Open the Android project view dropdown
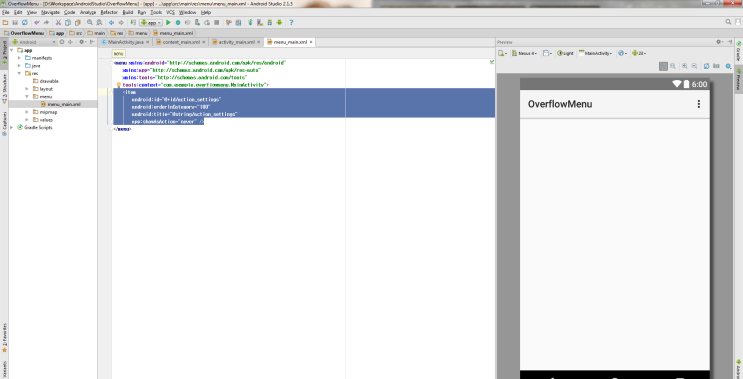743x379 pixels. tap(34, 42)
